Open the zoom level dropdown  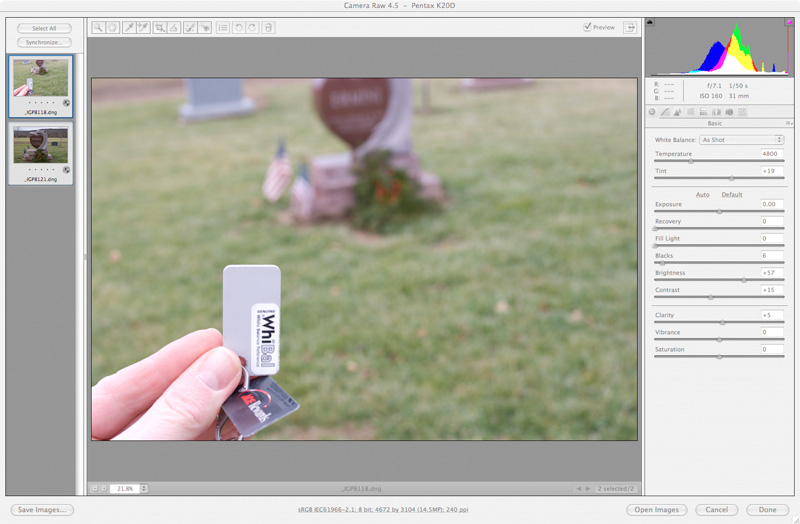tap(144, 488)
